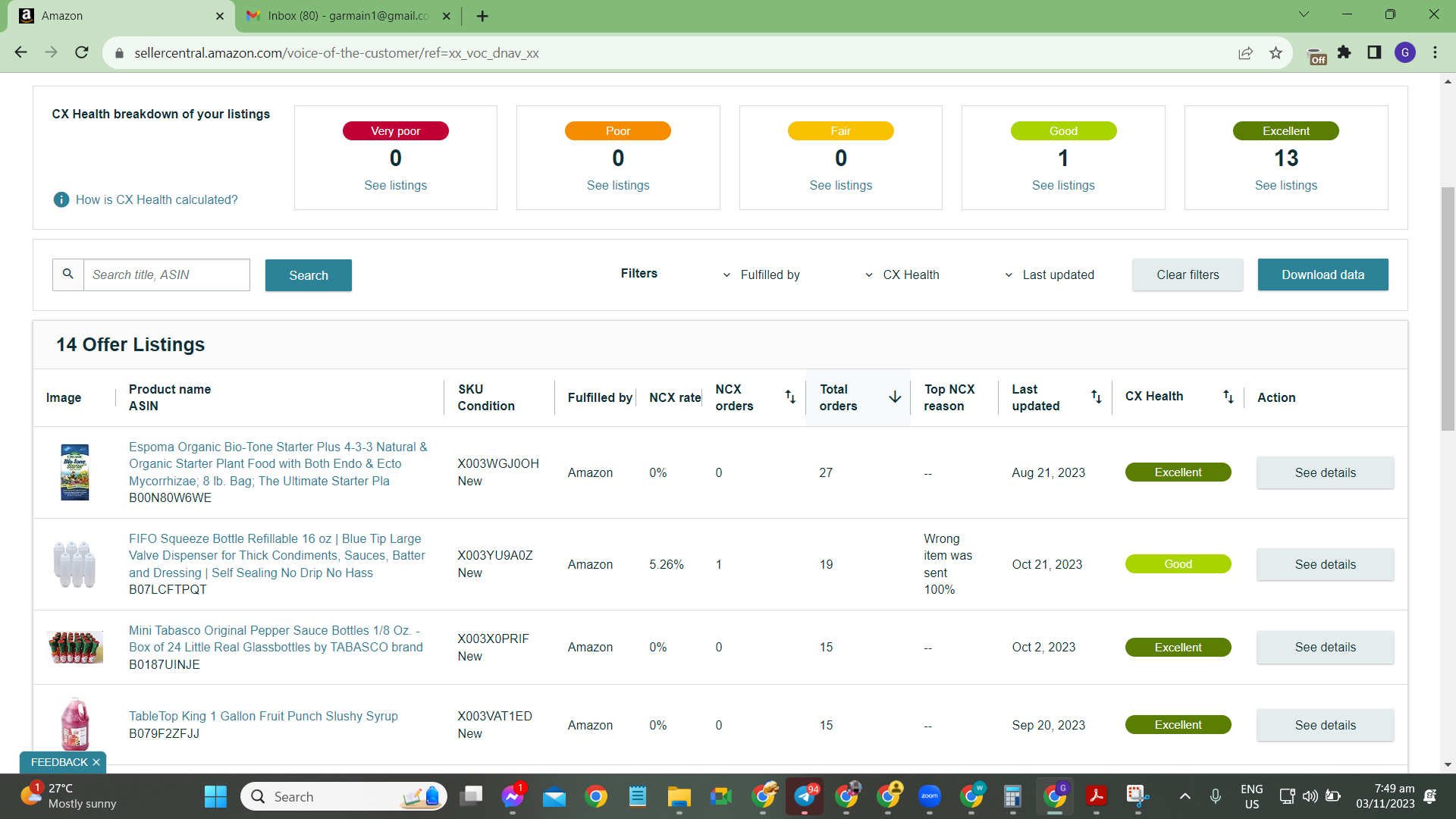Go back to the previous page
Screen dimensions: 1456x819
20,52
